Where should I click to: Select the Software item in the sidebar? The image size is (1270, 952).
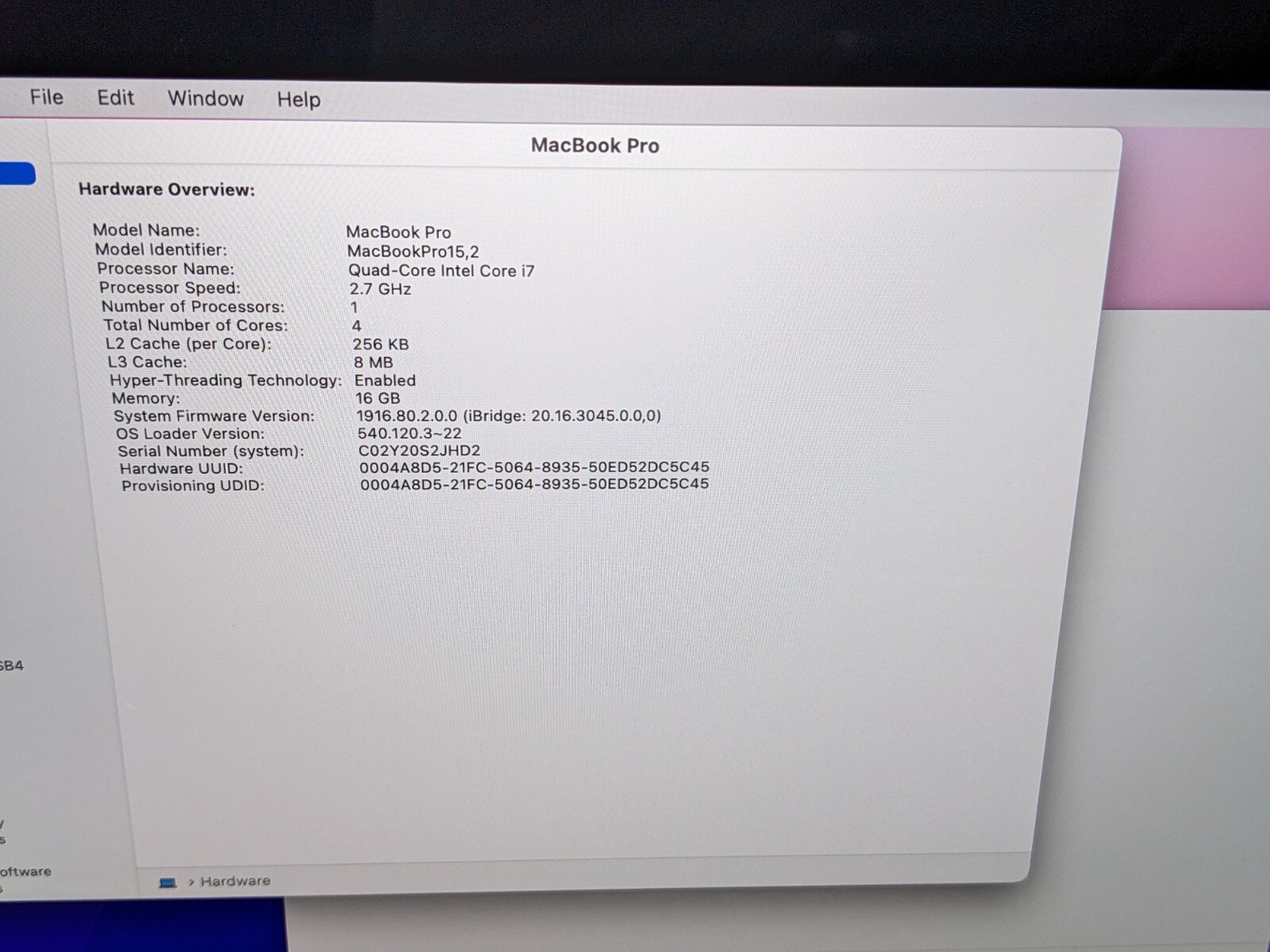click(25, 871)
